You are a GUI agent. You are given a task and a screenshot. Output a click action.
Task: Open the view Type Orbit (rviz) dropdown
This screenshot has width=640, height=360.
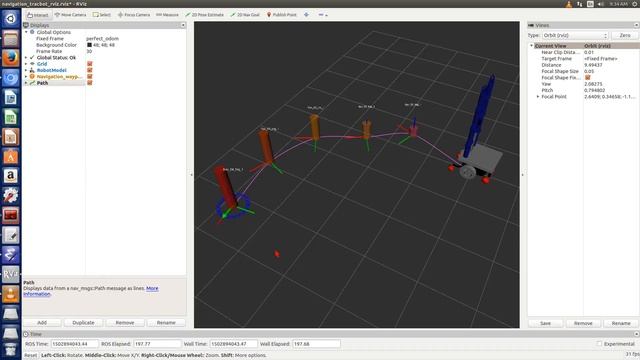(575, 36)
